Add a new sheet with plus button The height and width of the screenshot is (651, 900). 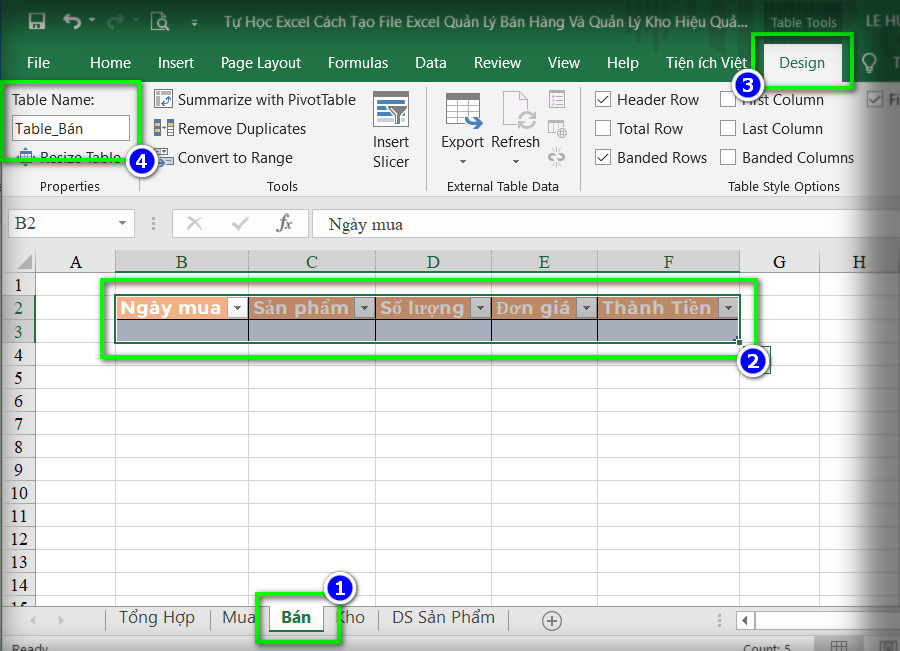(x=552, y=621)
